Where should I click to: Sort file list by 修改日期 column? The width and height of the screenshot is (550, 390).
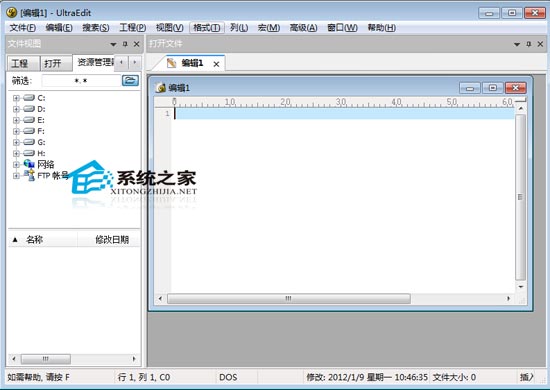[x=109, y=240]
